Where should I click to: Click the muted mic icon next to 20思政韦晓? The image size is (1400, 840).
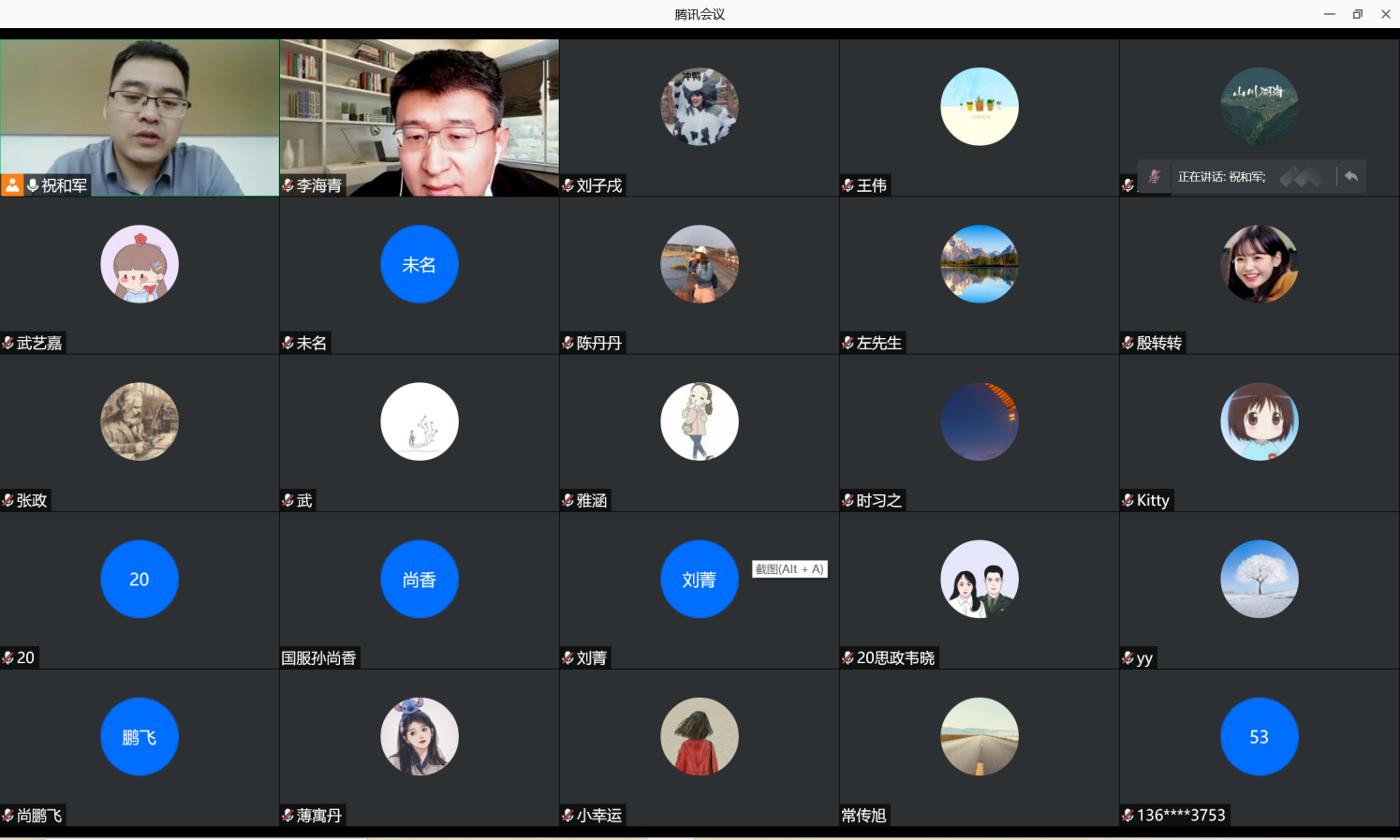click(x=848, y=657)
